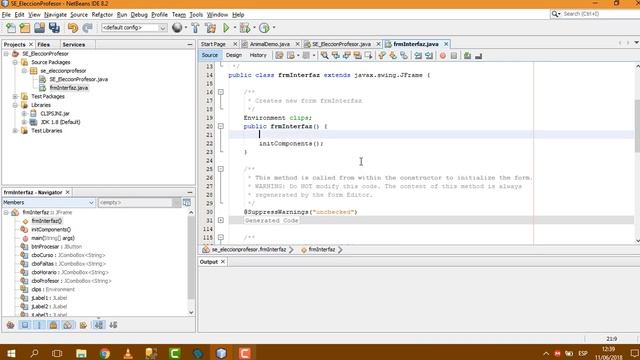Click the Profile Project toolbar icon
Viewport: 640px width, 360px height.
click(264, 28)
